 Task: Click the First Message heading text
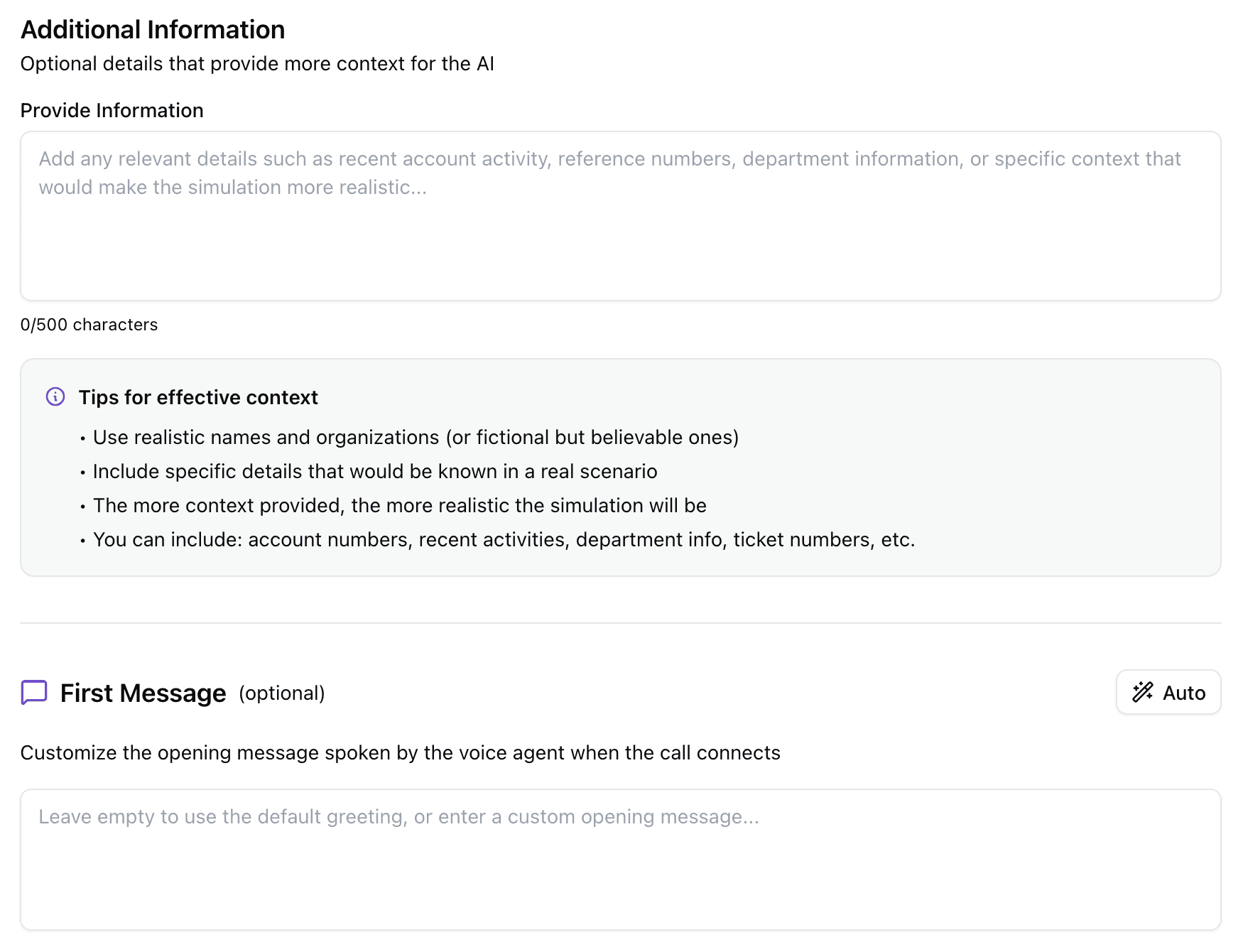tap(143, 693)
